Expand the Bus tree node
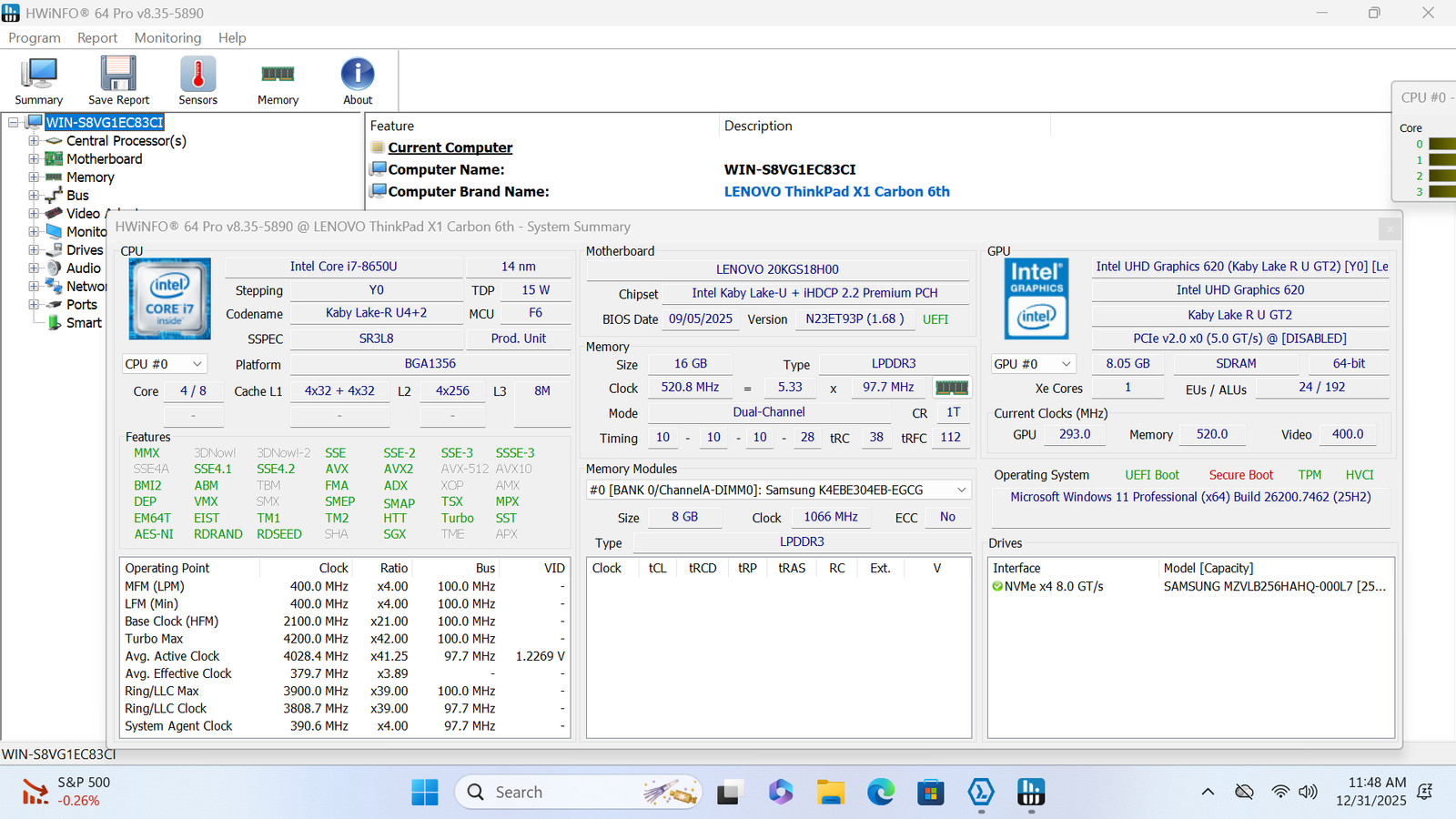 pos(34,196)
